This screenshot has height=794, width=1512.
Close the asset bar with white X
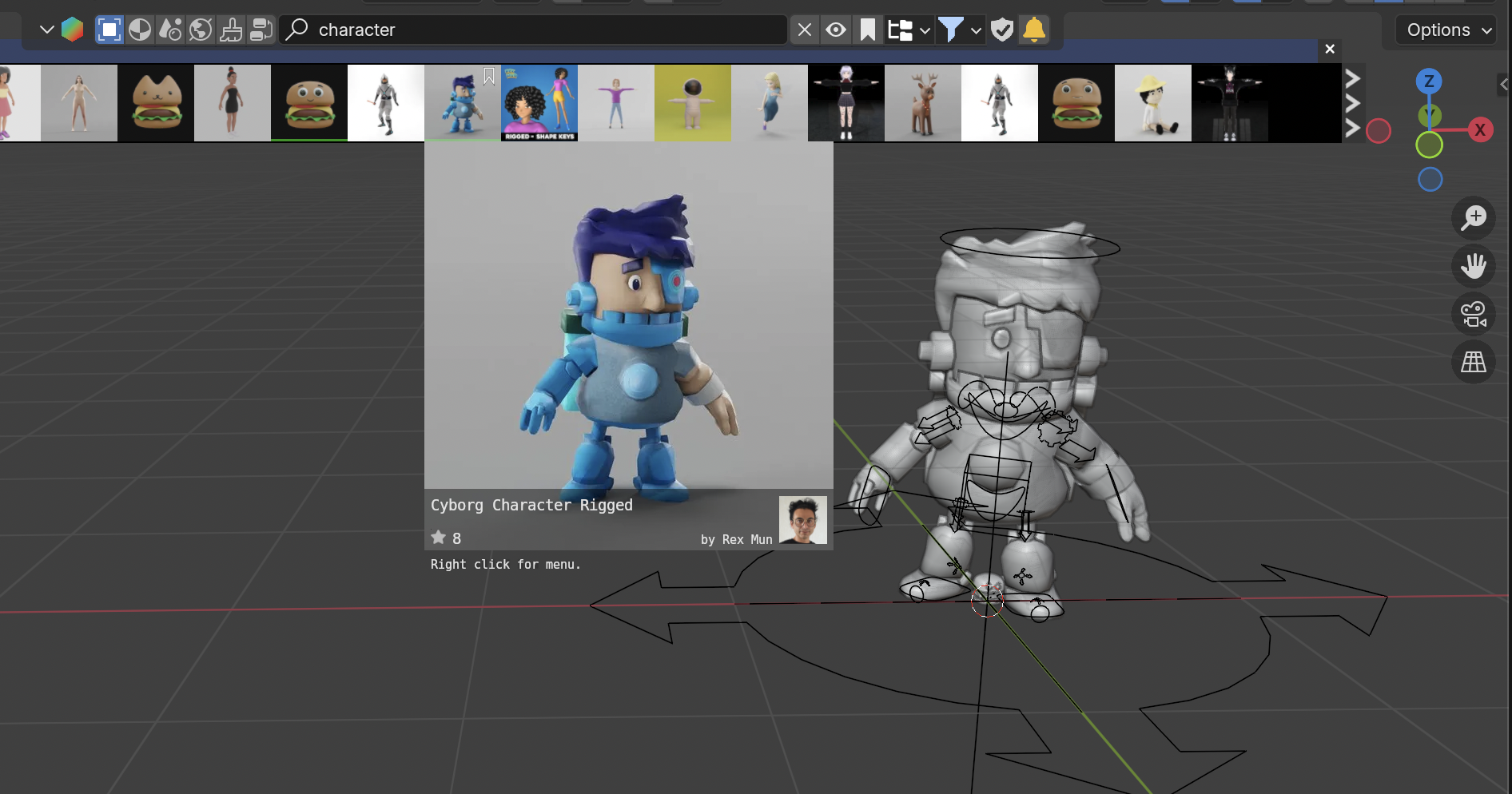[x=1330, y=49]
